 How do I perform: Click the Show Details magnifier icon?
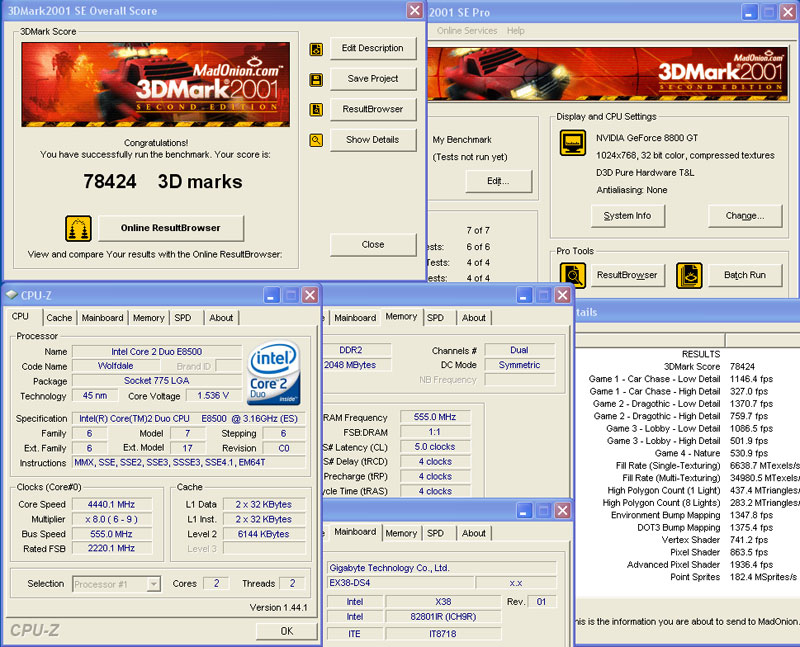(x=316, y=140)
